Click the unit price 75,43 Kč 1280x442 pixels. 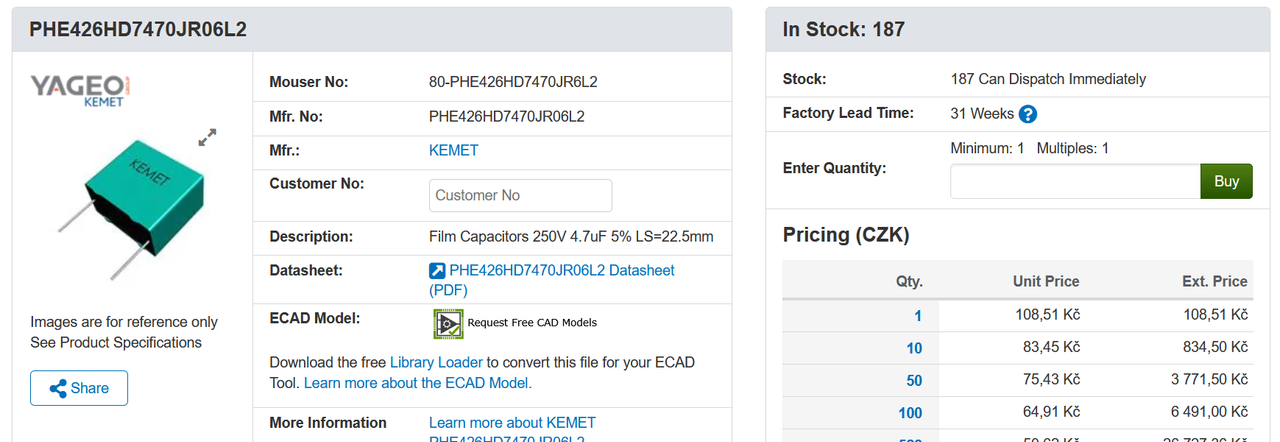coord(1050,380)
